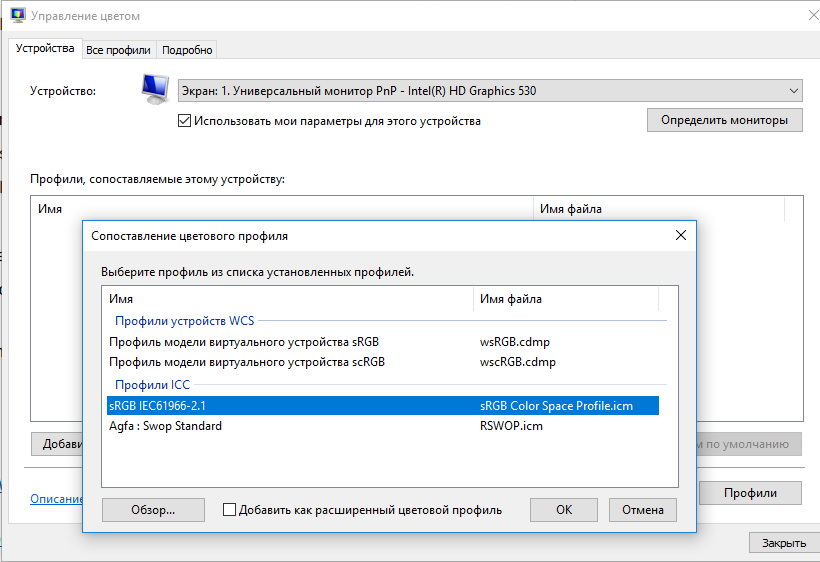Switch to the "Все профили" tab
This screenshot has height=562, width=820.
(x=118, y=50)
